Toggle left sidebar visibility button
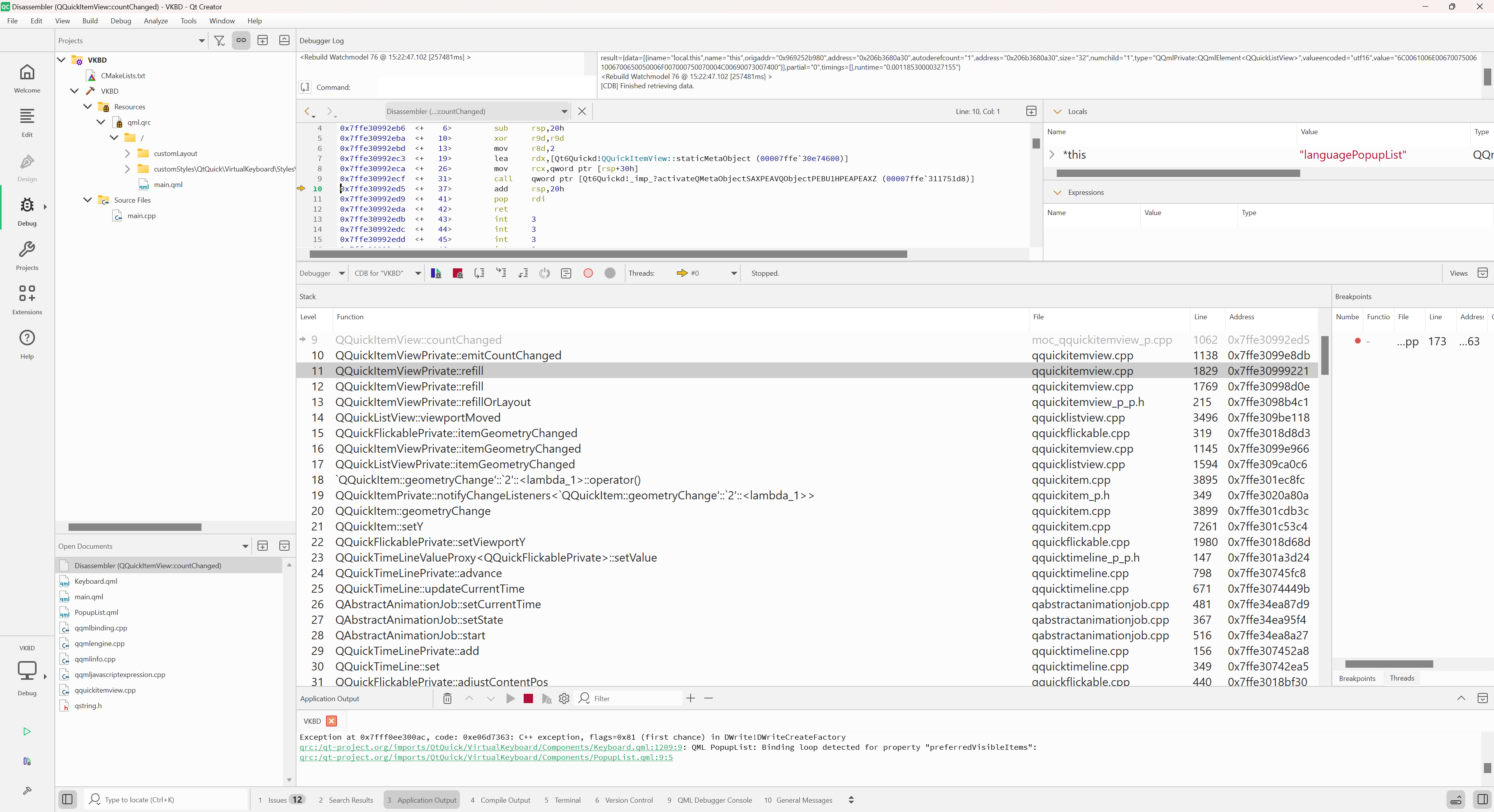The height and width of the screenshot is (812, 1494). pyautogui.click(x=67, y=800)
